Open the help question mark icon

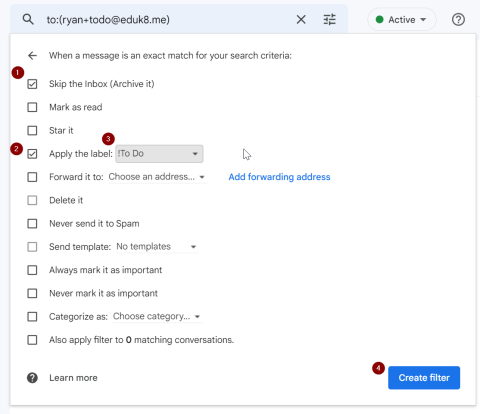coord(458,20)
